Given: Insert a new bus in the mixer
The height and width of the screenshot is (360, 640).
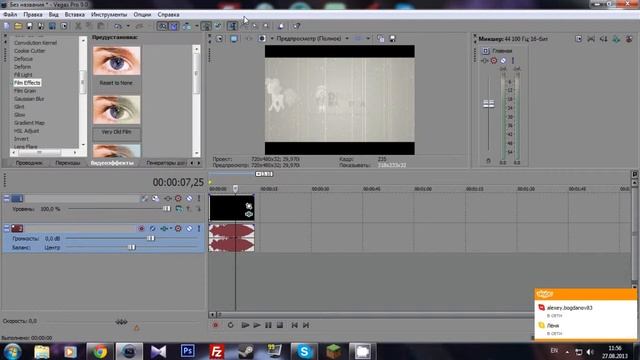Looking at the screenshot, I should (x=629, y=39).
